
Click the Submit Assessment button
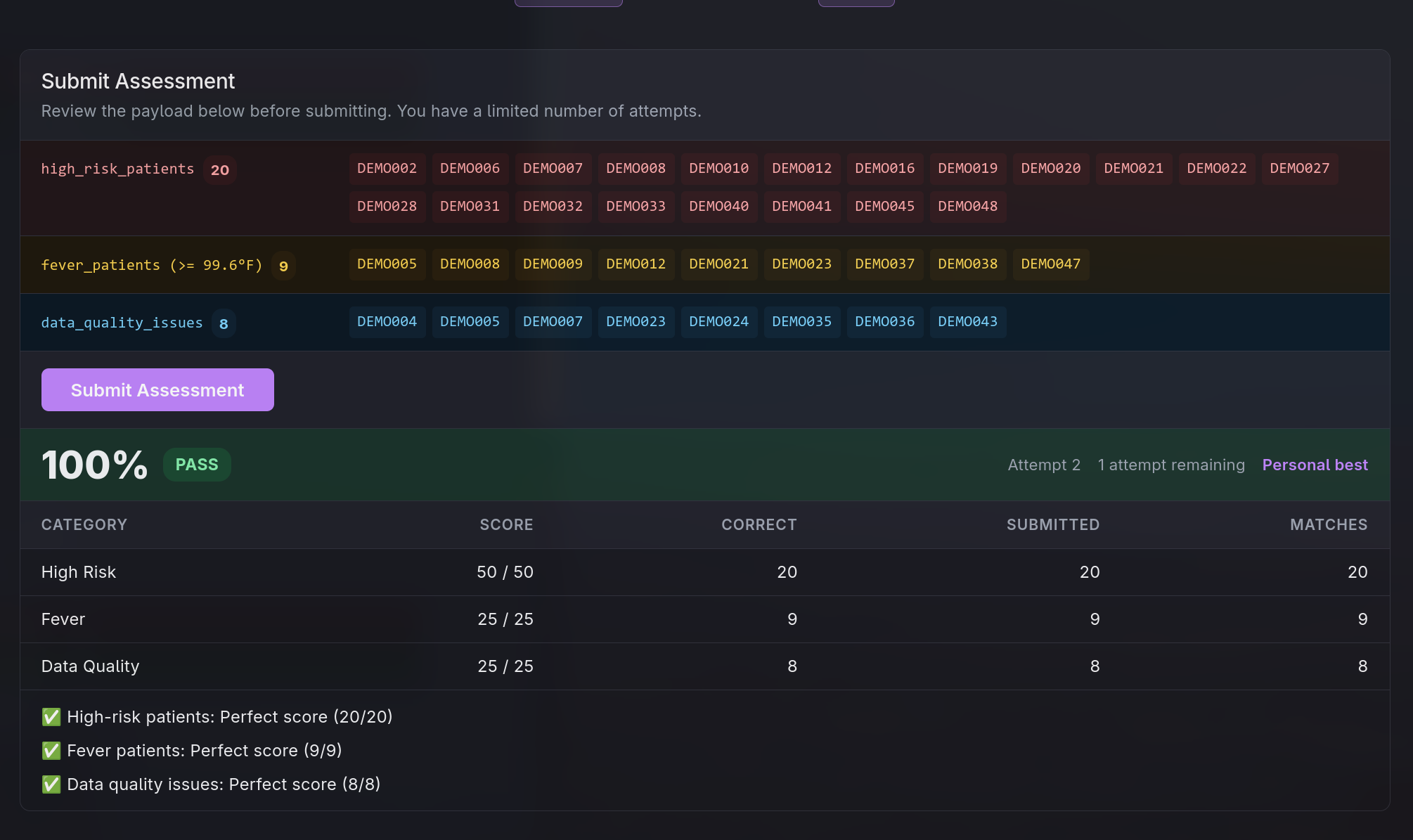pyautogui.click(x=157, y=390)
